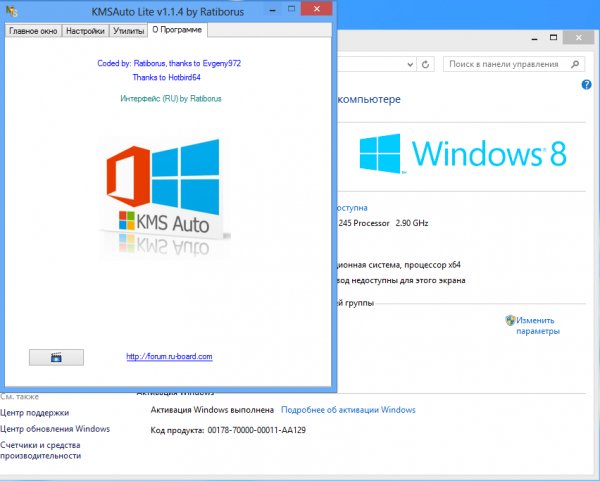
Task: Open Control Panel help question mark
Action: [586, 85]
